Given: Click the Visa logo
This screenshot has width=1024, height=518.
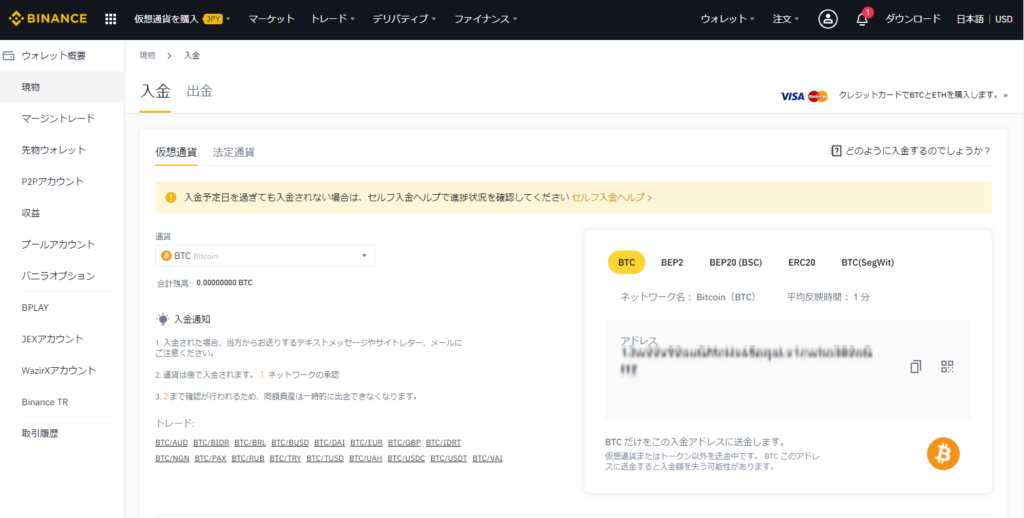Looking at the screenshot, I should (792, 96).
